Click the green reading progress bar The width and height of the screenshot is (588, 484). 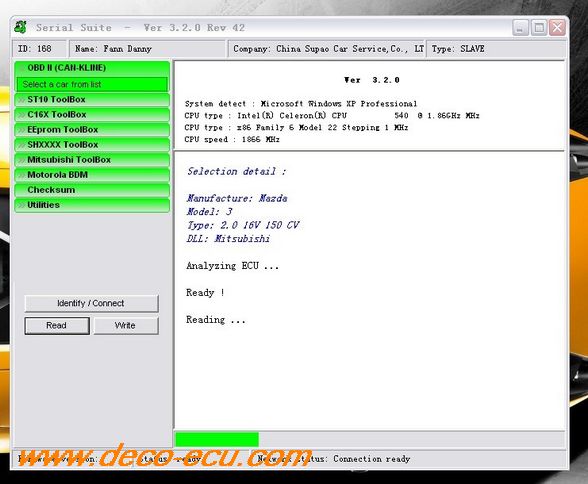coord(217,439)
